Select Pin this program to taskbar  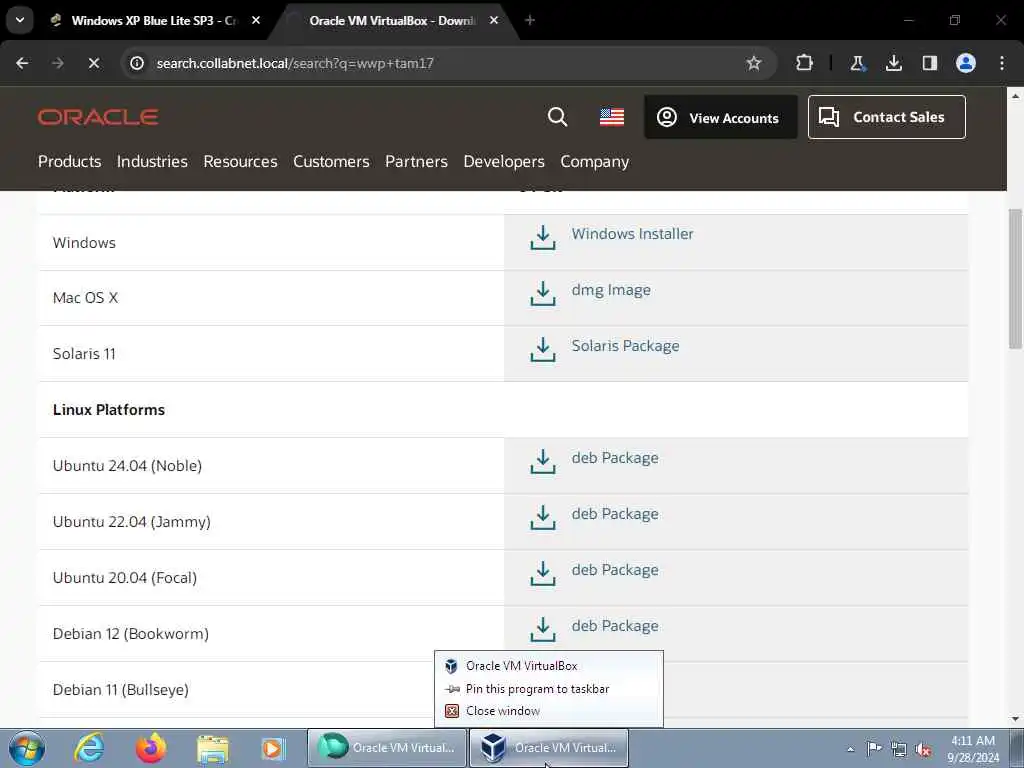(x=549, y=688)
